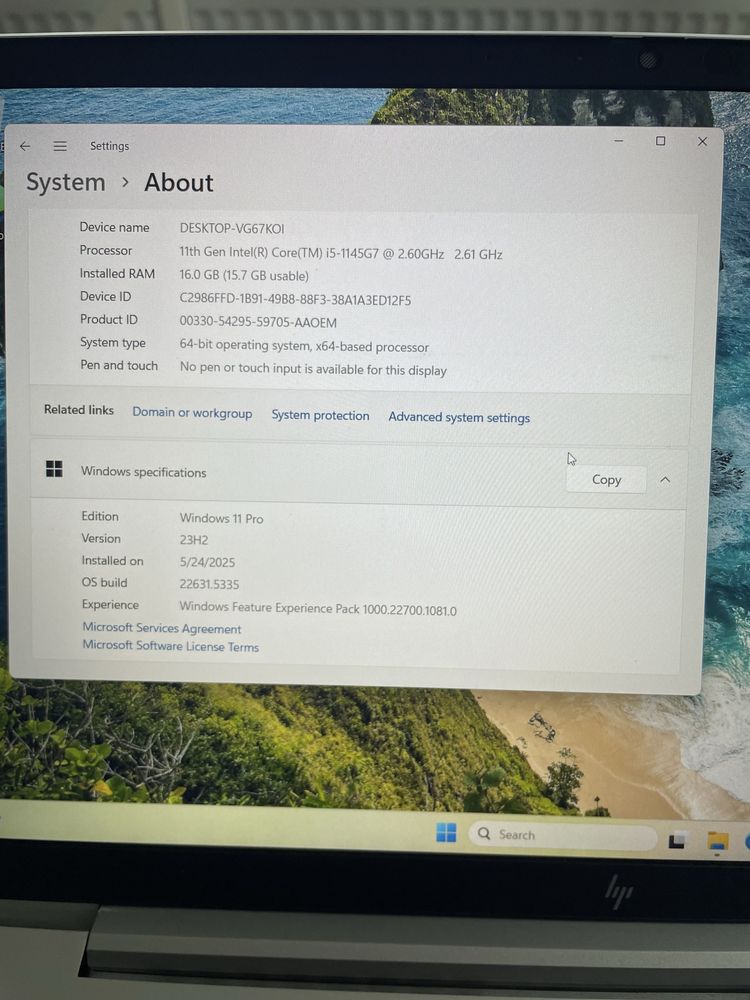This screenshot has width=750, height=1000.
Task: Copy the Windows specifications details
Action: click(x=606, y=480)
